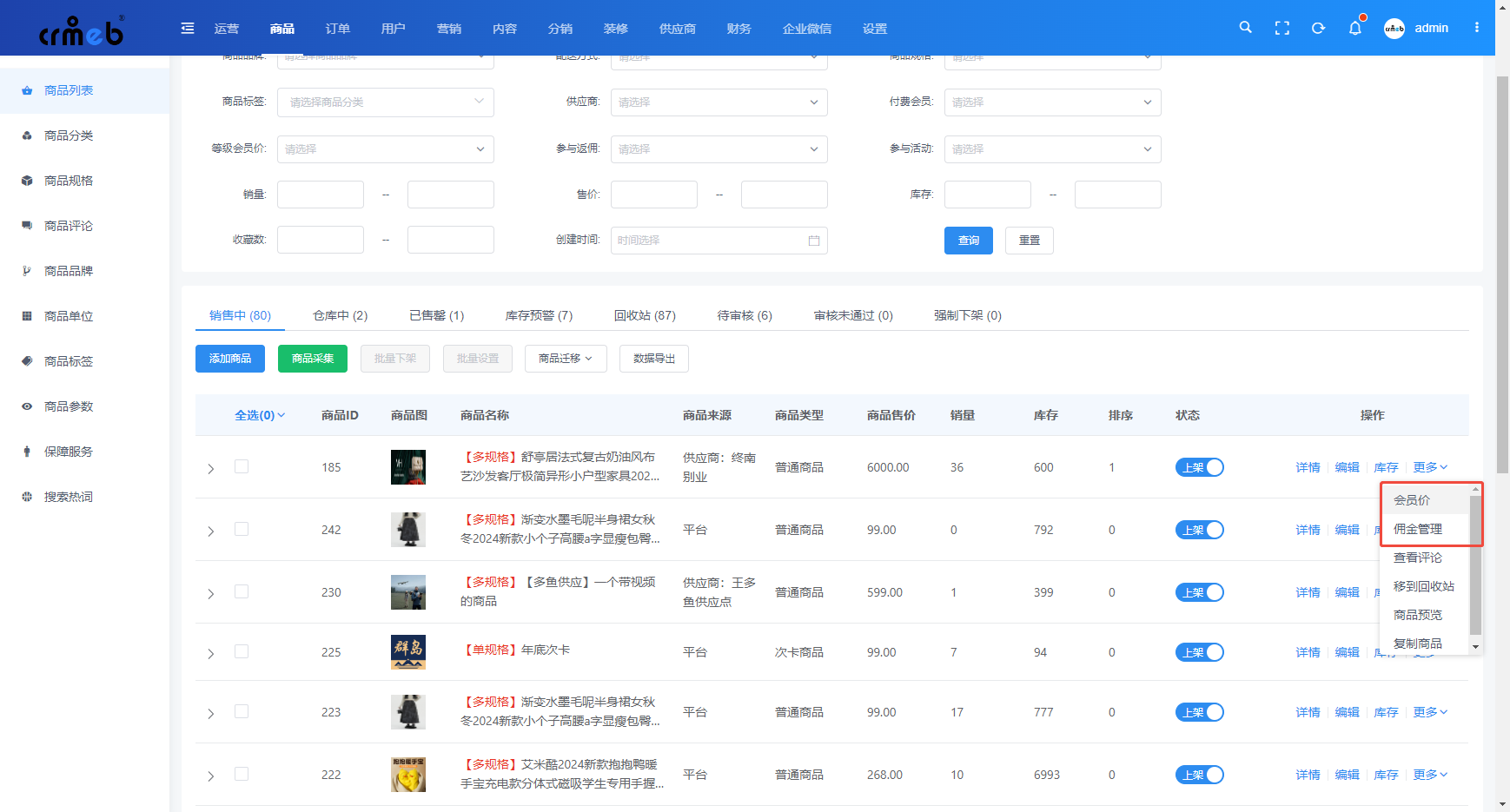Open 参与活动 dropdown filter
Viewport: 1510px width, 812px height.
tap(1052, 149)
